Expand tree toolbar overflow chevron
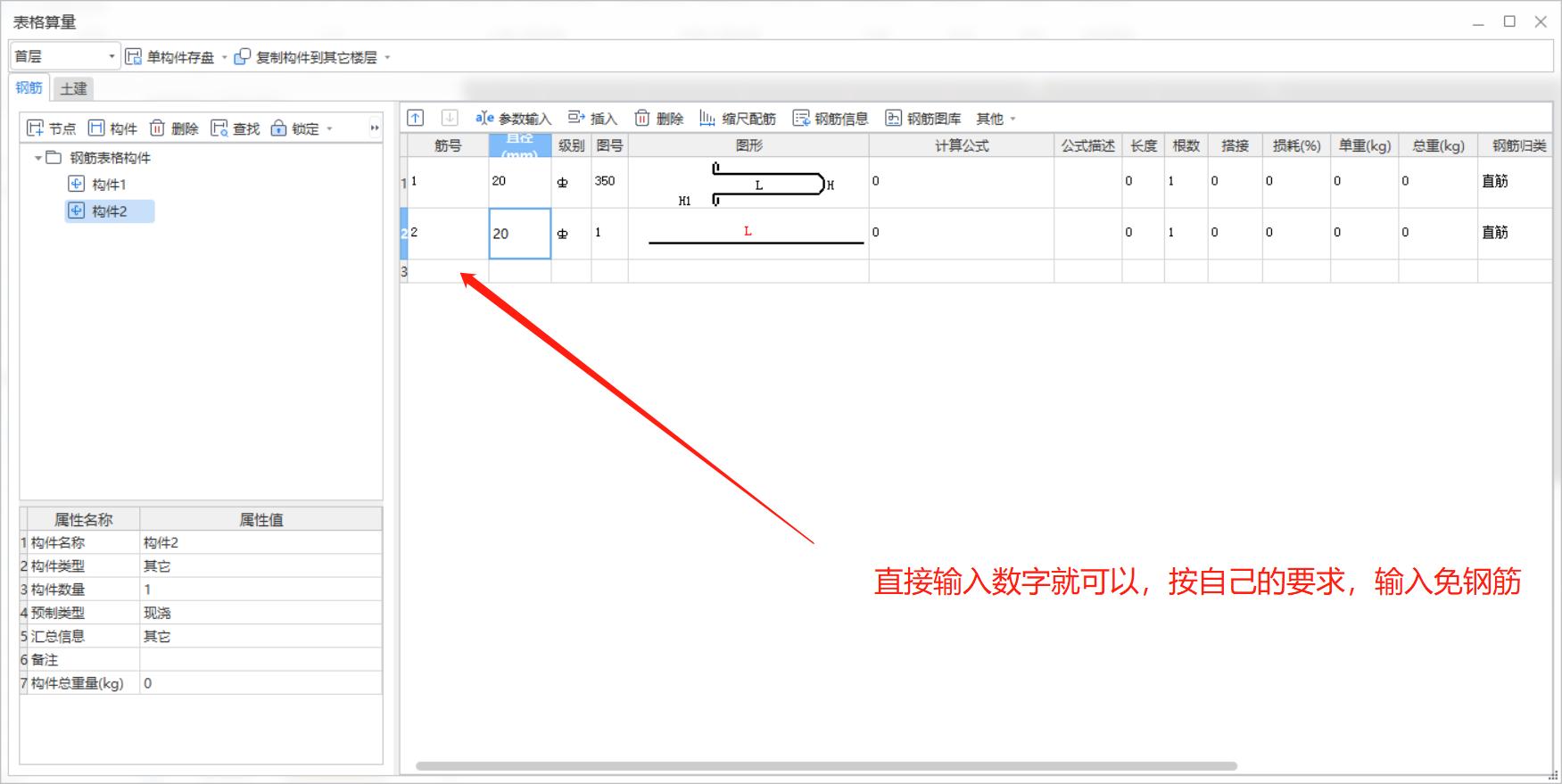 (375, 128)
